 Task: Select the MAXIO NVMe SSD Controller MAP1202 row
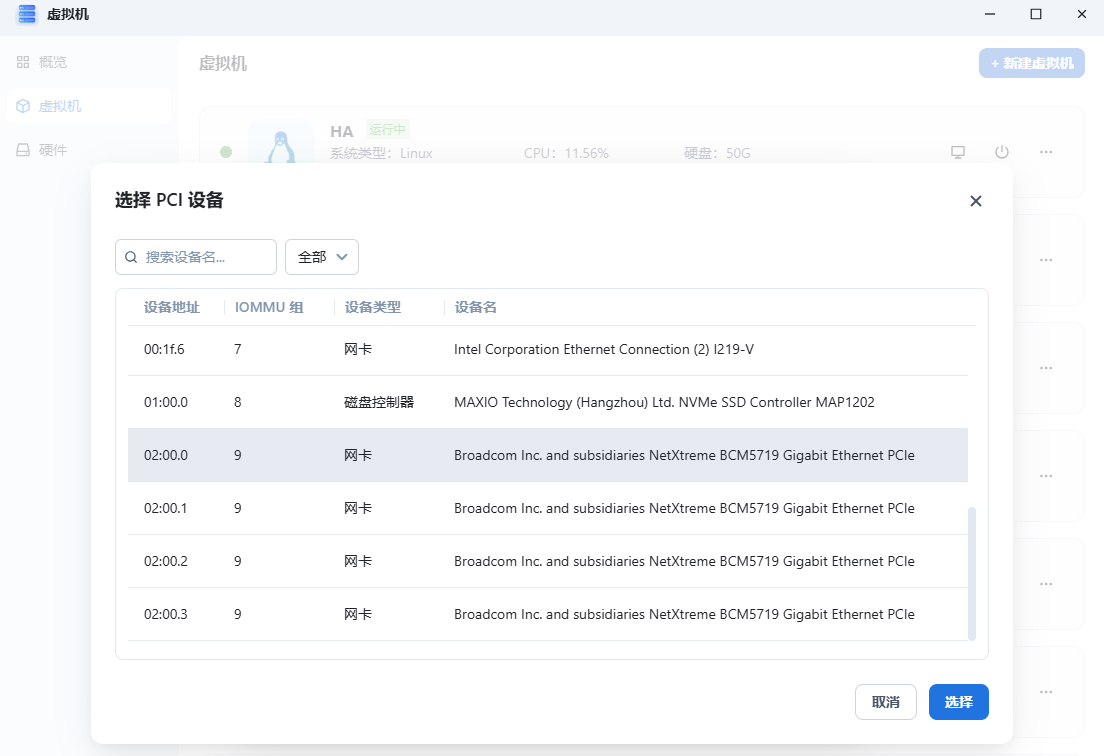pyautogui.click(x=548, y=403)
